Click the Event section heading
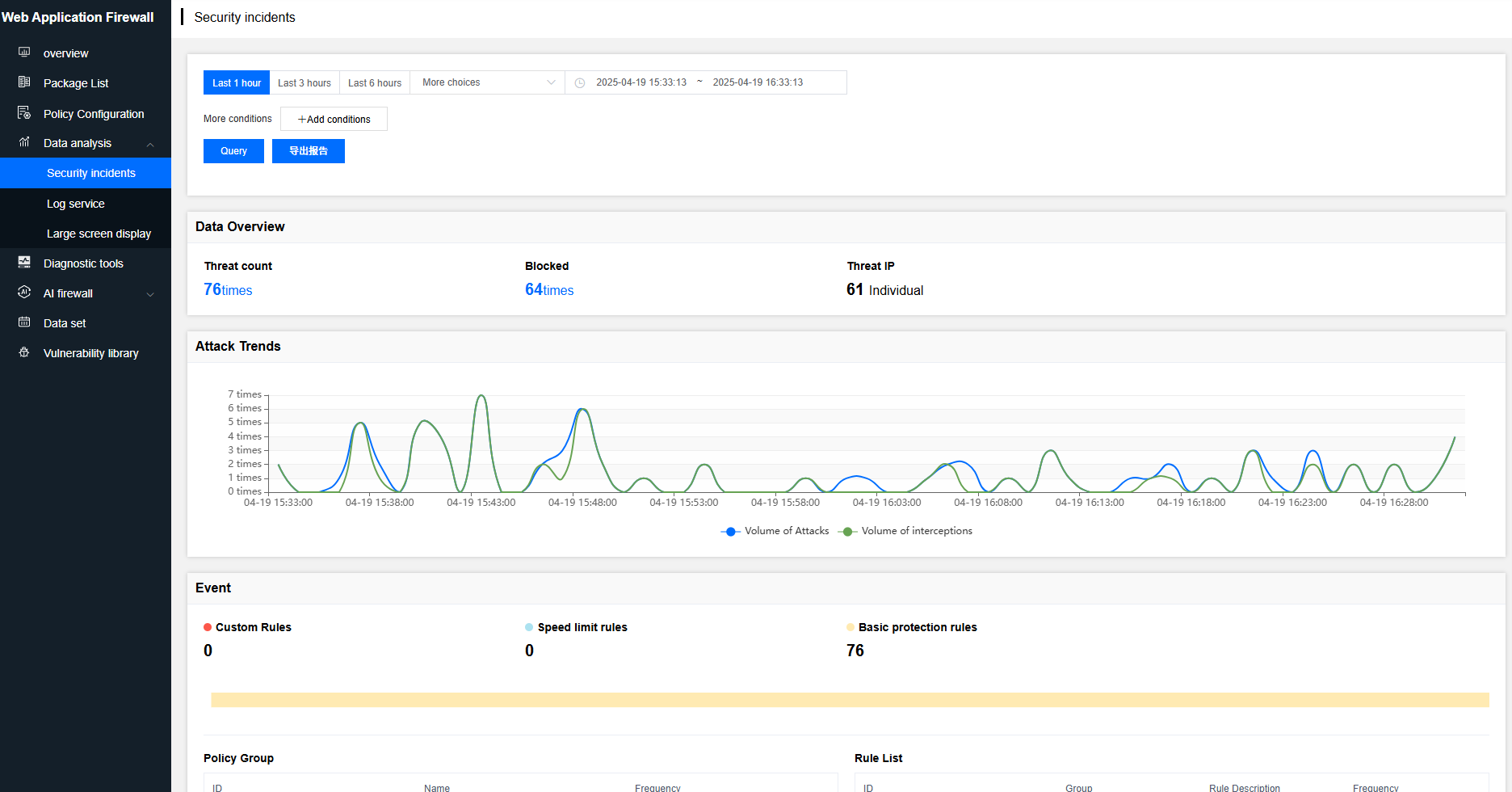The width and height of the screenshot is (1512, 792). (213, 588)
